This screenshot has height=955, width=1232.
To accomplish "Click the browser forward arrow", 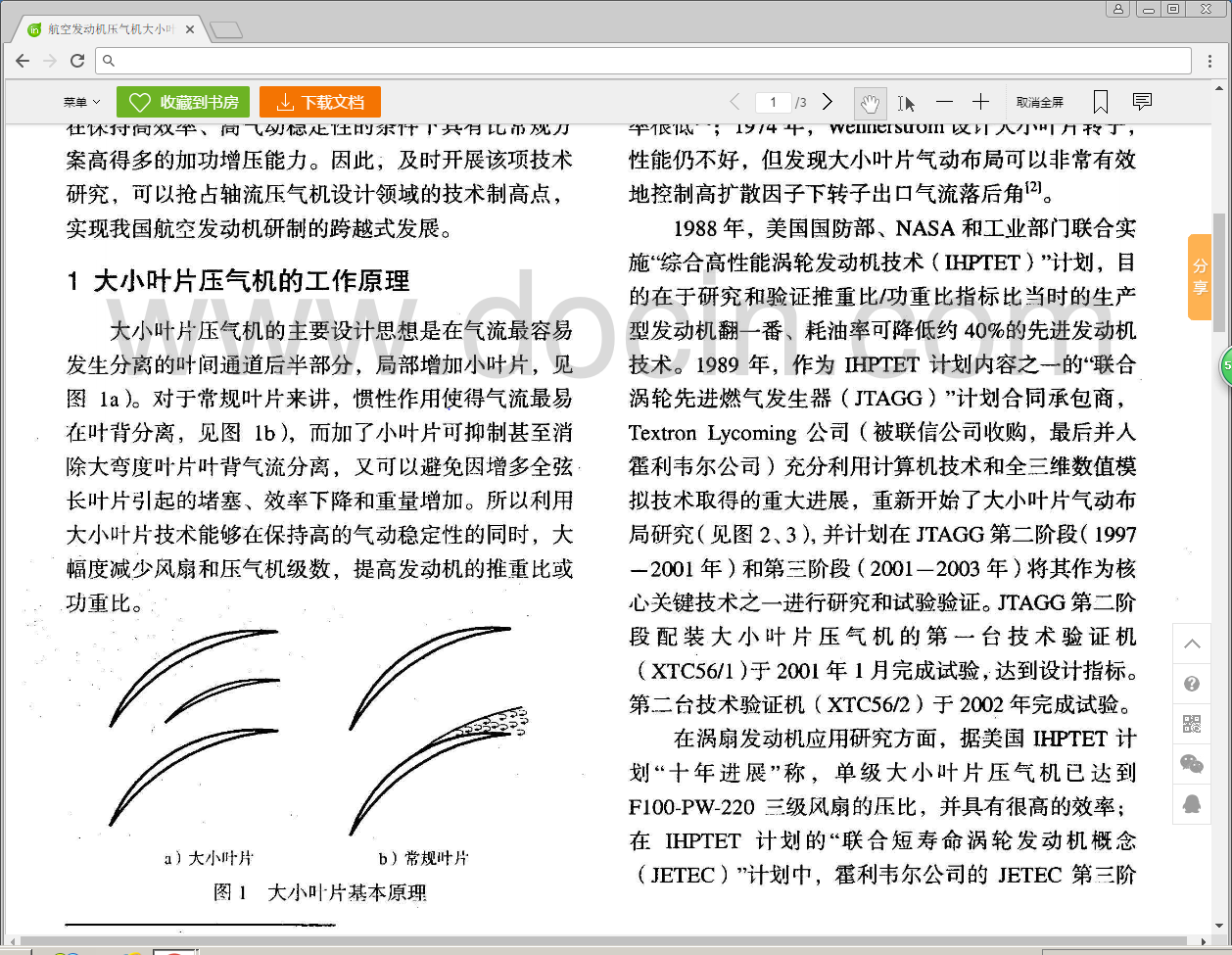I will click(50, 61).
